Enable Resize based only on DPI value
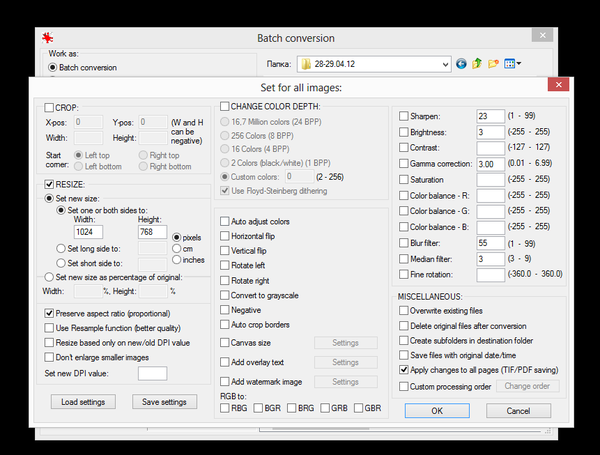600x455 pixels. (49, 342)
